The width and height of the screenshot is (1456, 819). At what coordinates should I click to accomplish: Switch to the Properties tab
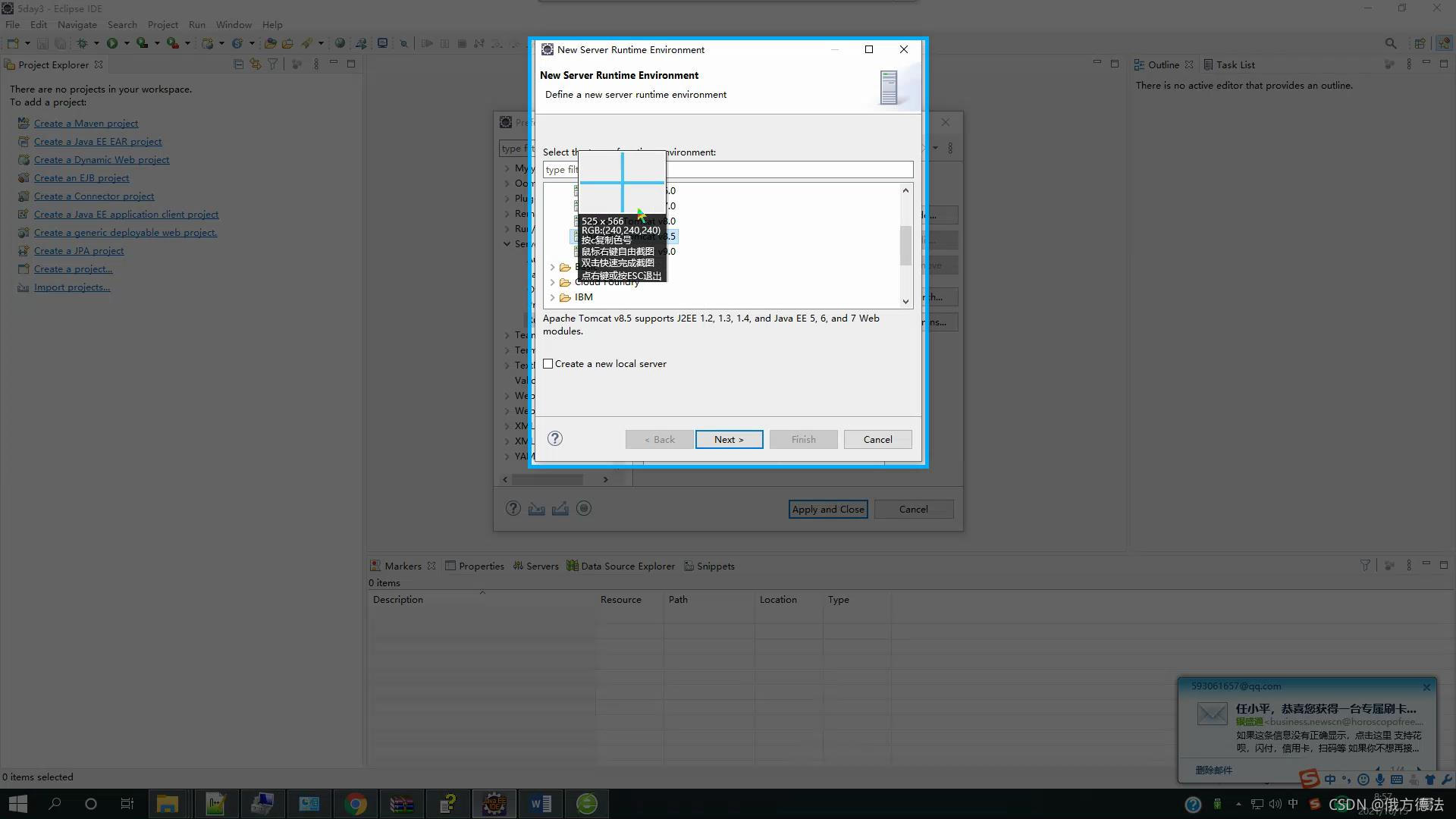click(x=475, y=566)
